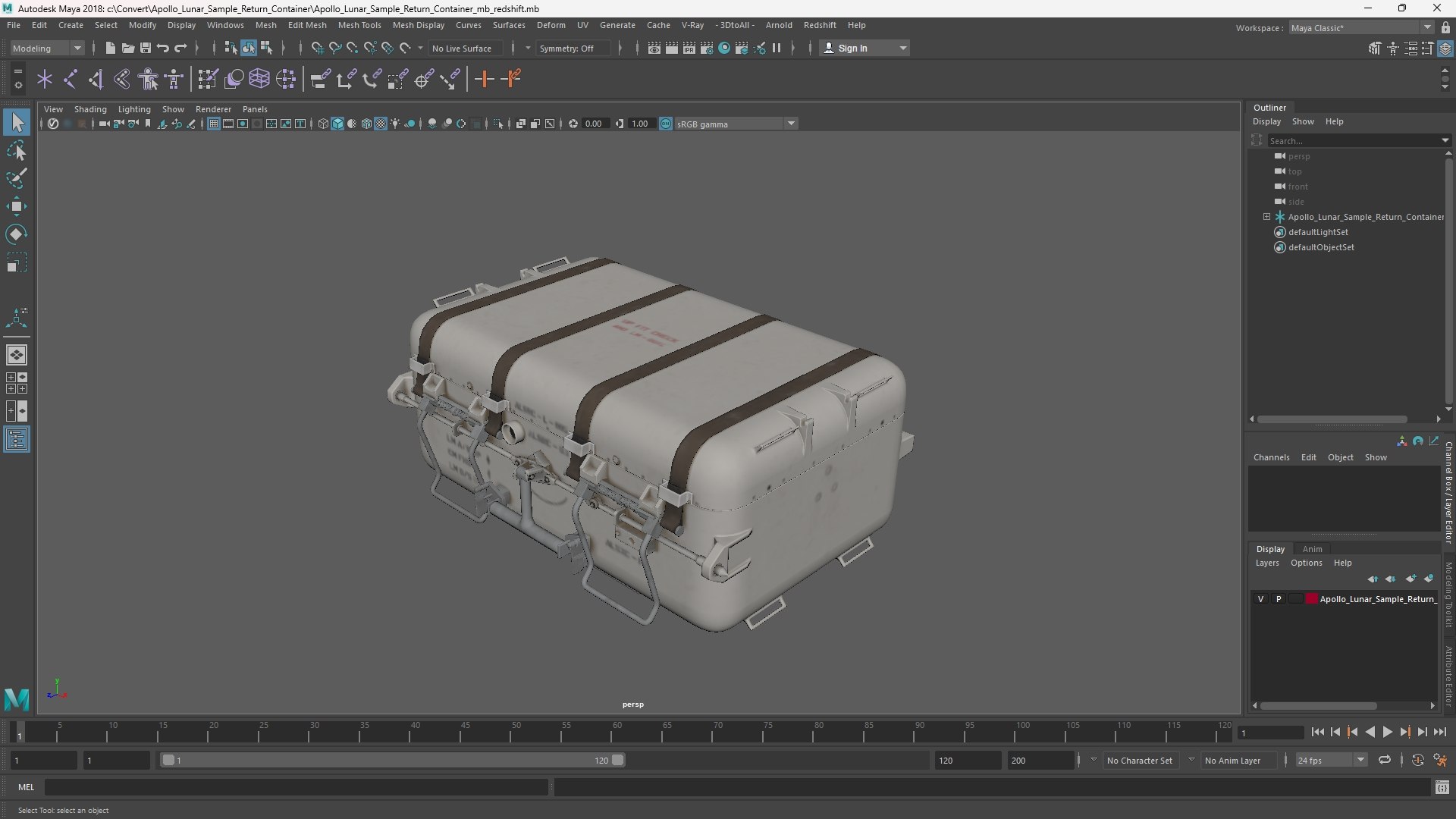Image resolution: width=1456 pixels, height=819 pixels.
Task: Toggle layer visibility V box
Action: tap(1260, 599)
